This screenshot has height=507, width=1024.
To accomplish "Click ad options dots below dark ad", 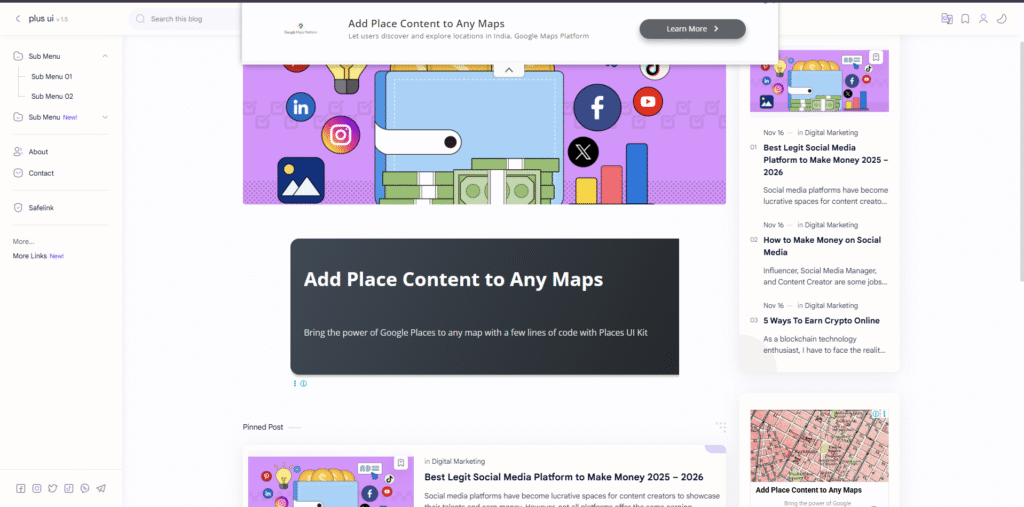I will pyautogui.click(x=295, y=384).
